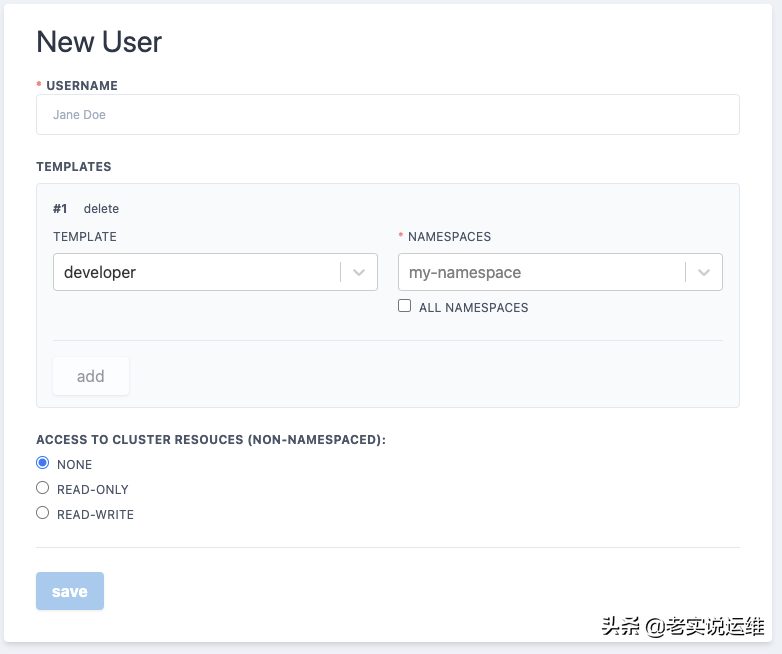The image size is (782, 654).
Task: Select READ-WRITE cluster access
Action: pyautogui.click(x=43, y=513)
